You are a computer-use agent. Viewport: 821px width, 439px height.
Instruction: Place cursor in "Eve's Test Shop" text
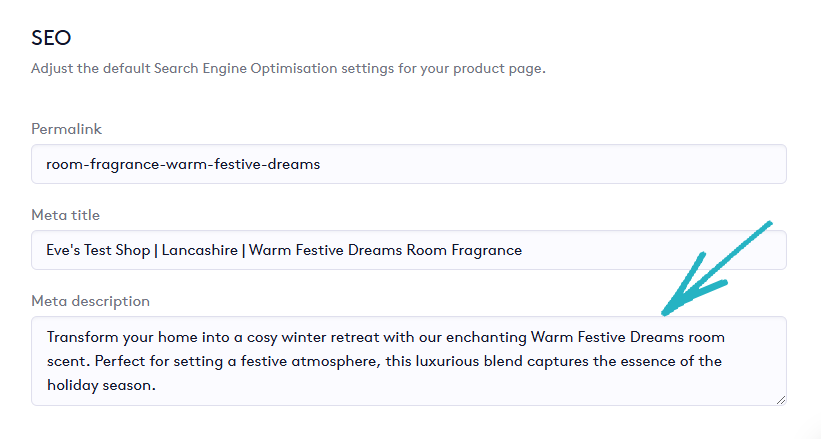tap(99, 250)
